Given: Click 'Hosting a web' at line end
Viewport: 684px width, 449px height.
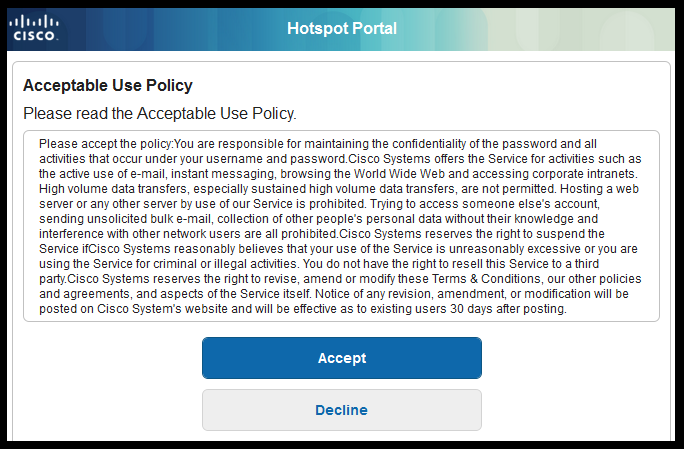Looking at the screenshot, I should 599,189.
